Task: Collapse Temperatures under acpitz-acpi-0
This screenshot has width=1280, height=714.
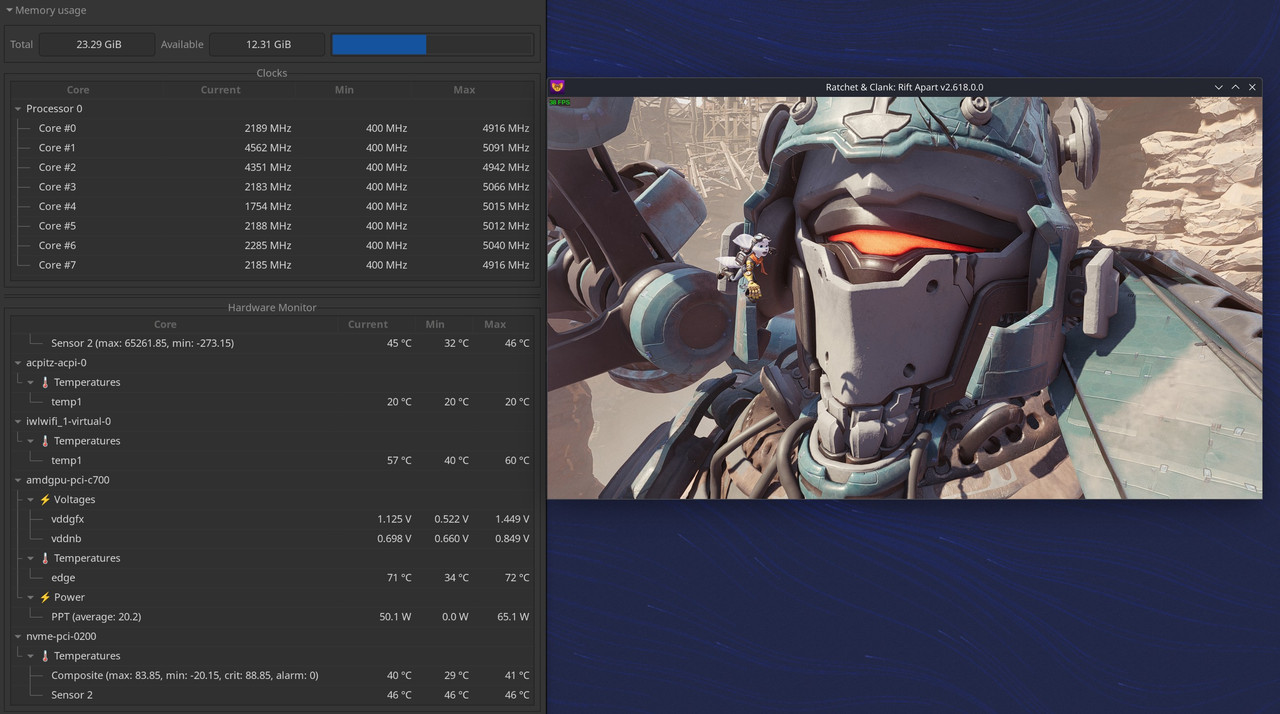Action: point(30,382)
